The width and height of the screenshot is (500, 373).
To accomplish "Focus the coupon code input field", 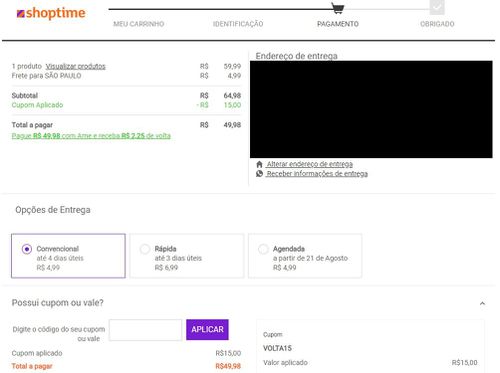I will click(x=145, y=330).
